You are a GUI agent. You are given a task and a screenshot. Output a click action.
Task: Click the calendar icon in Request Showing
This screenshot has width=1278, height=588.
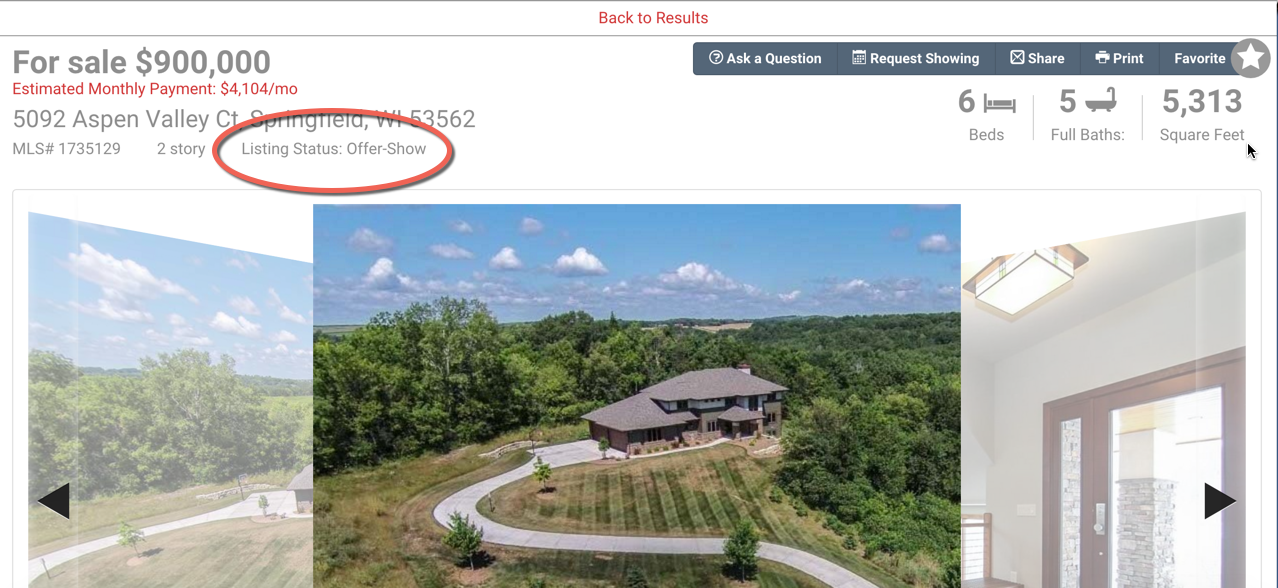click(859, 58)
